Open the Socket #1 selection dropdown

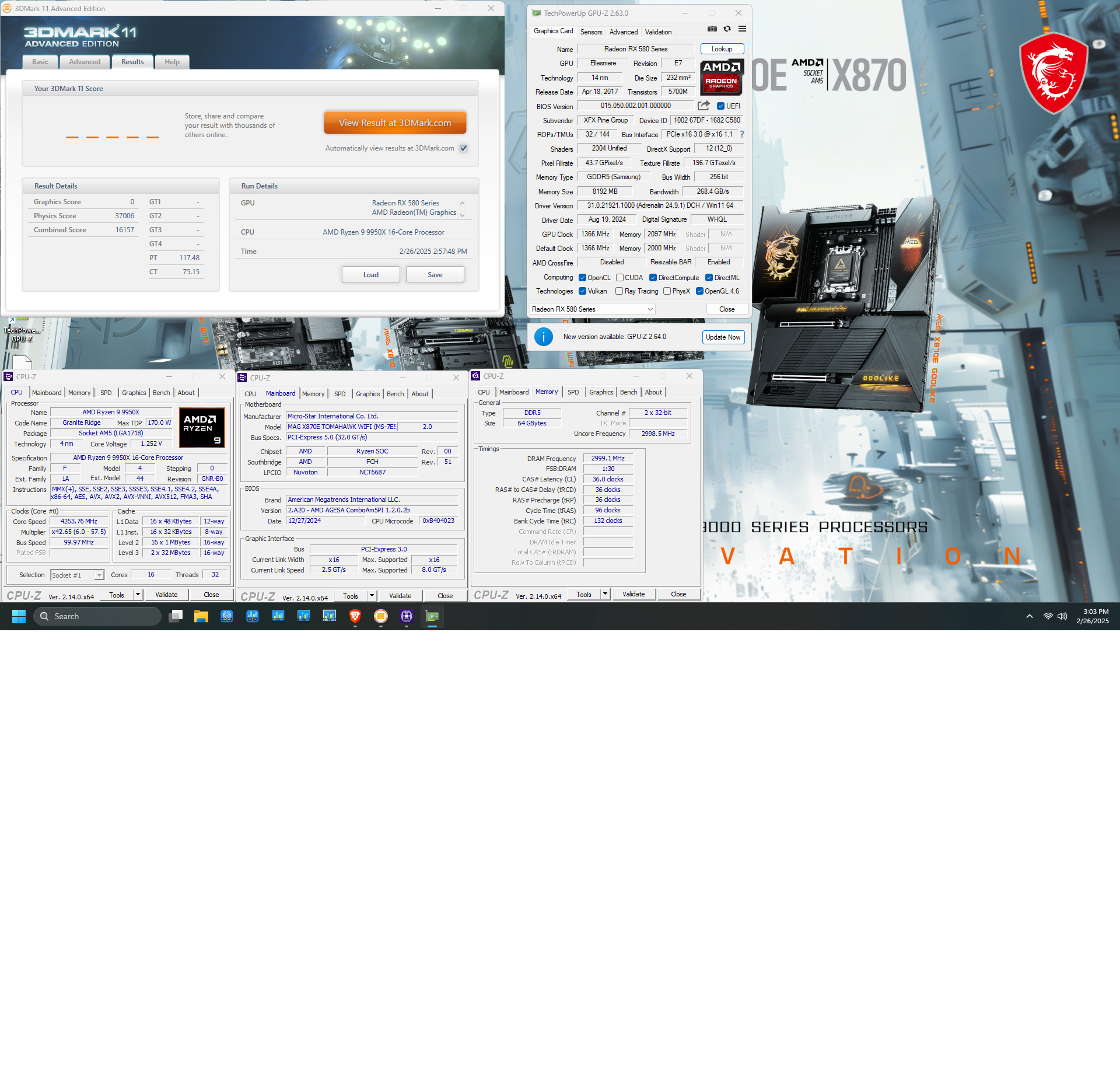[77, 575]
